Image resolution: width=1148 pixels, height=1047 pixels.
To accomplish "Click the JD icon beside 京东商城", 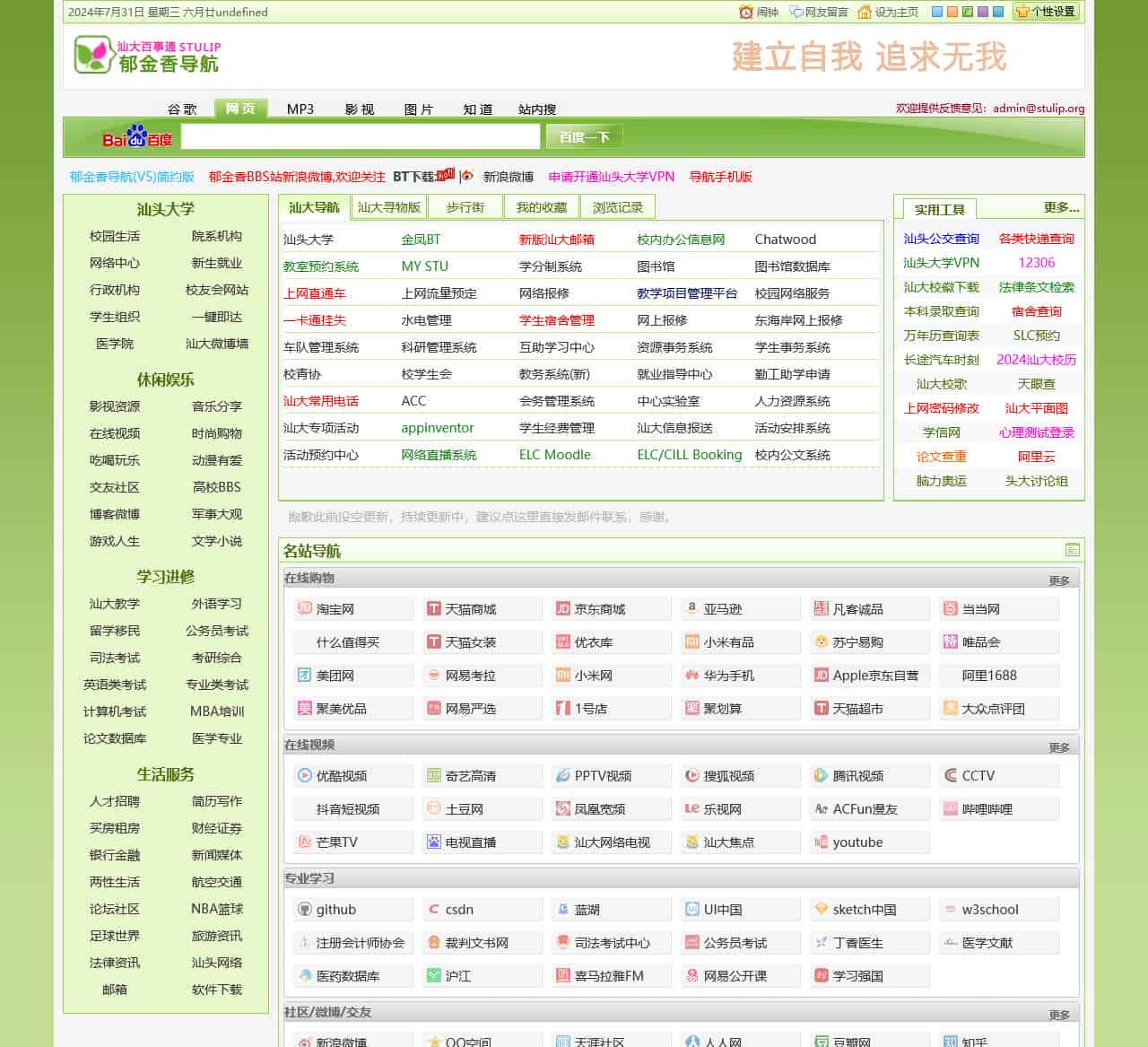I will 563,608.
